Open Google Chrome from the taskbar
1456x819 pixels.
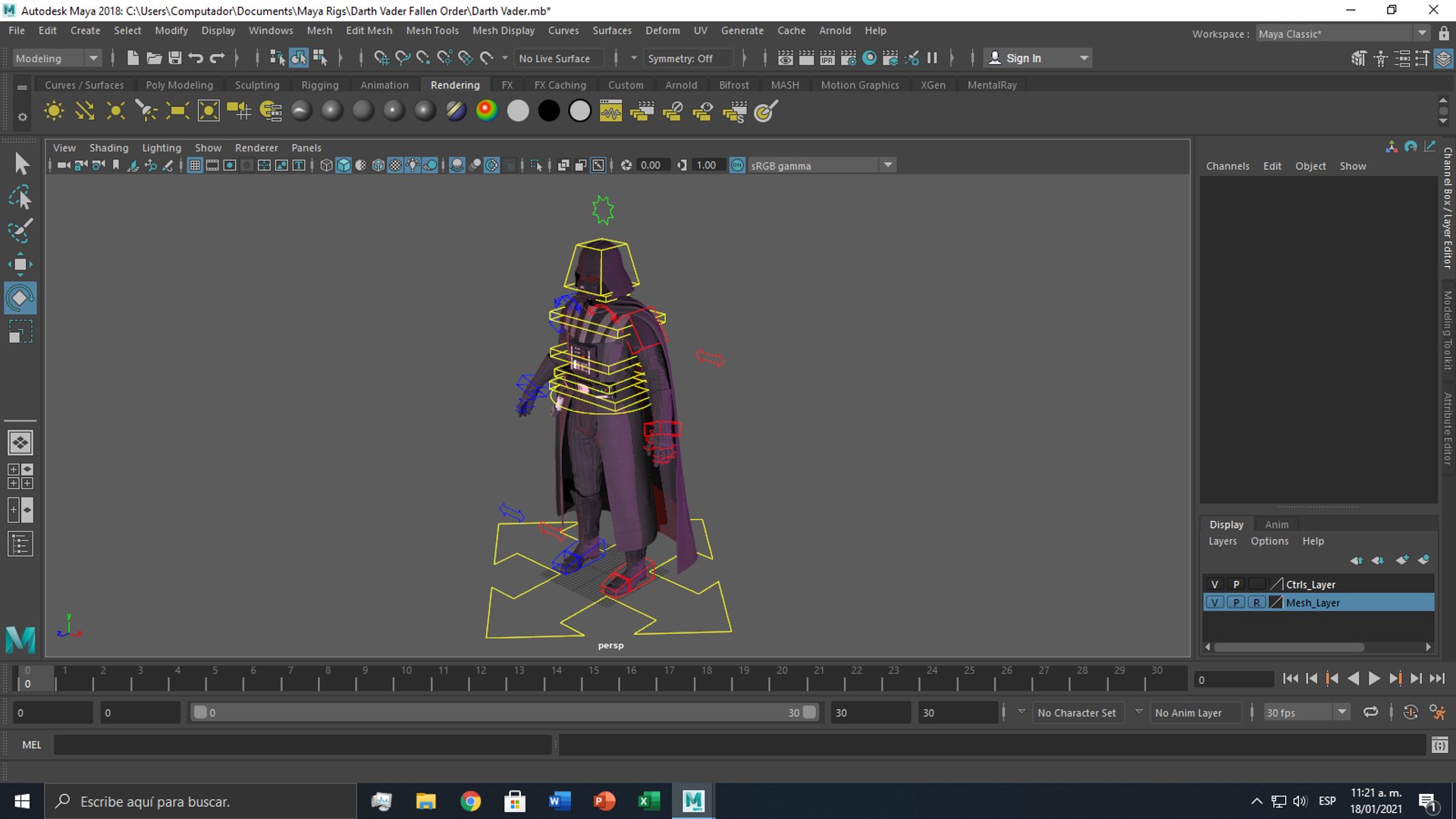point(470,801)
